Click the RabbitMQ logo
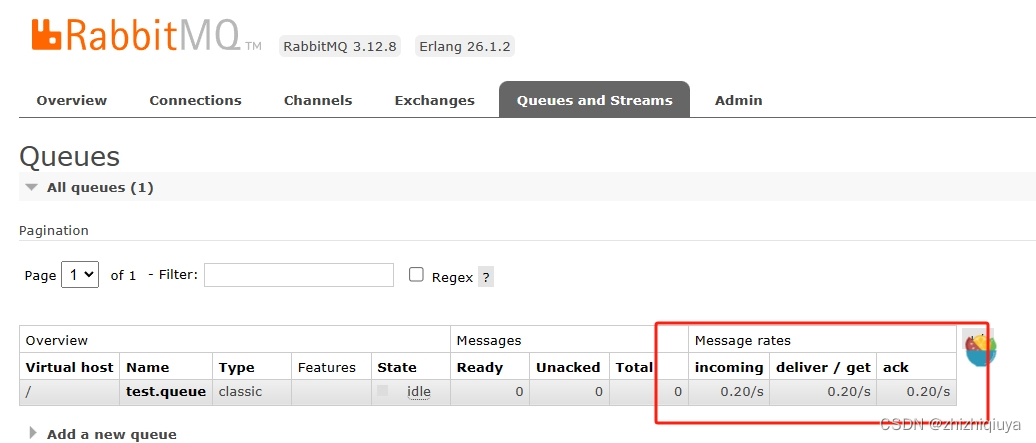The width and height of the screenshot is (1036, 443). tap(146, 34)
